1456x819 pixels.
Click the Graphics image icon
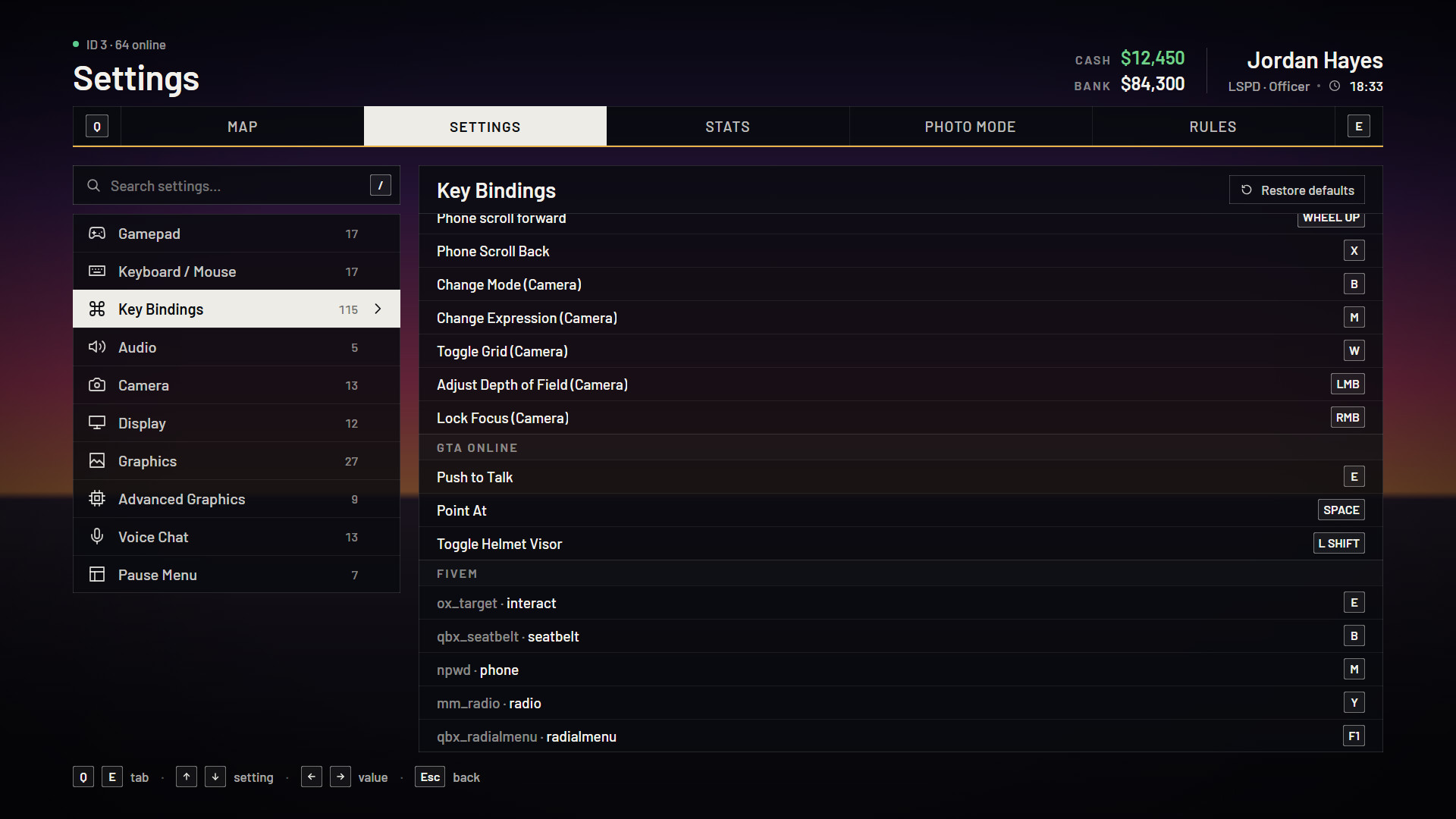[97, 461]
